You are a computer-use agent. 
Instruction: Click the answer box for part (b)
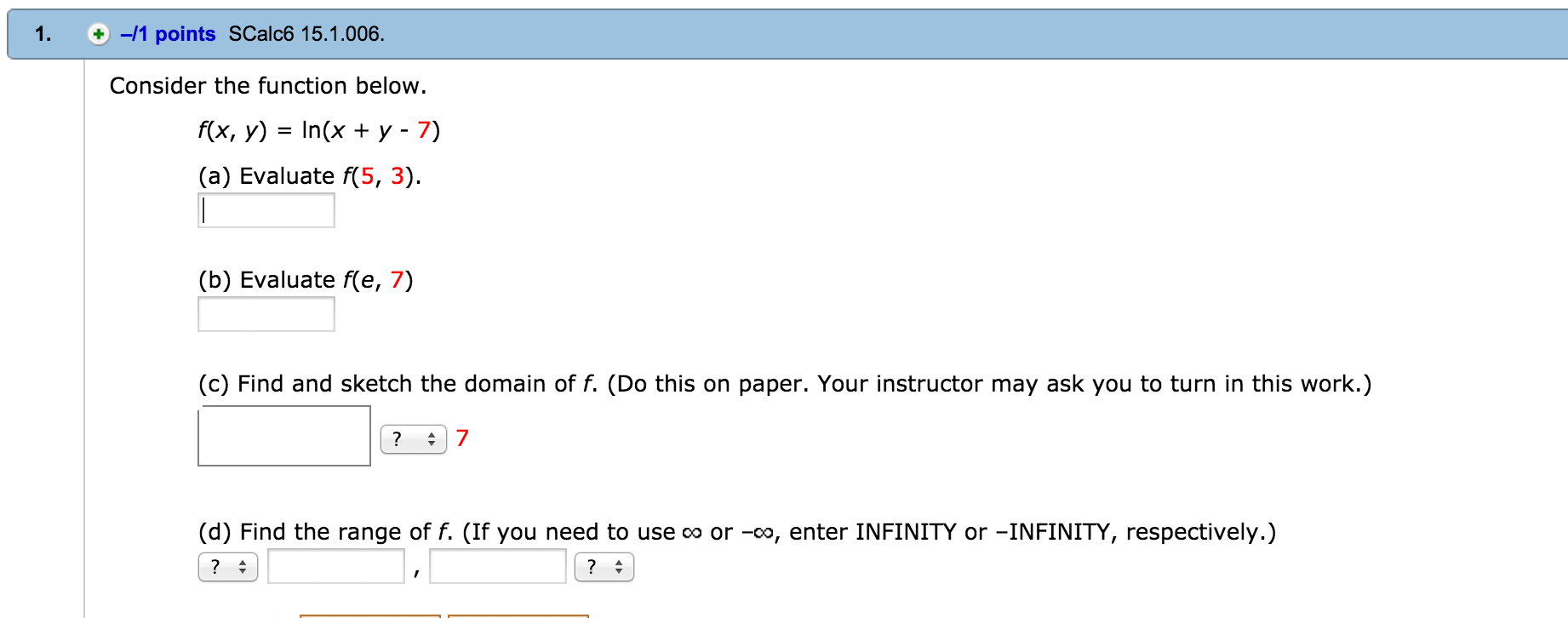(266, 314)
